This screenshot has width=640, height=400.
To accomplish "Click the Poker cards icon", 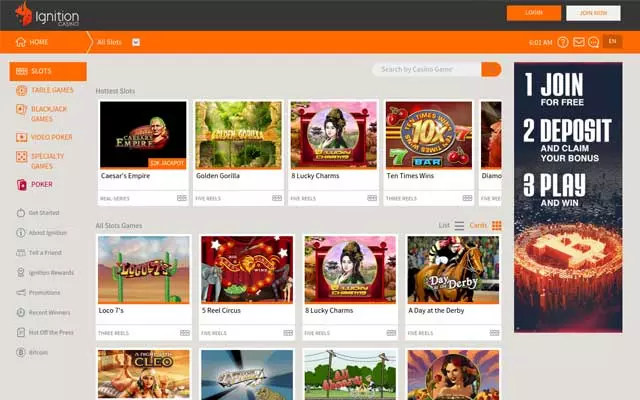I will pyautogui.click(x=22, y=184).
